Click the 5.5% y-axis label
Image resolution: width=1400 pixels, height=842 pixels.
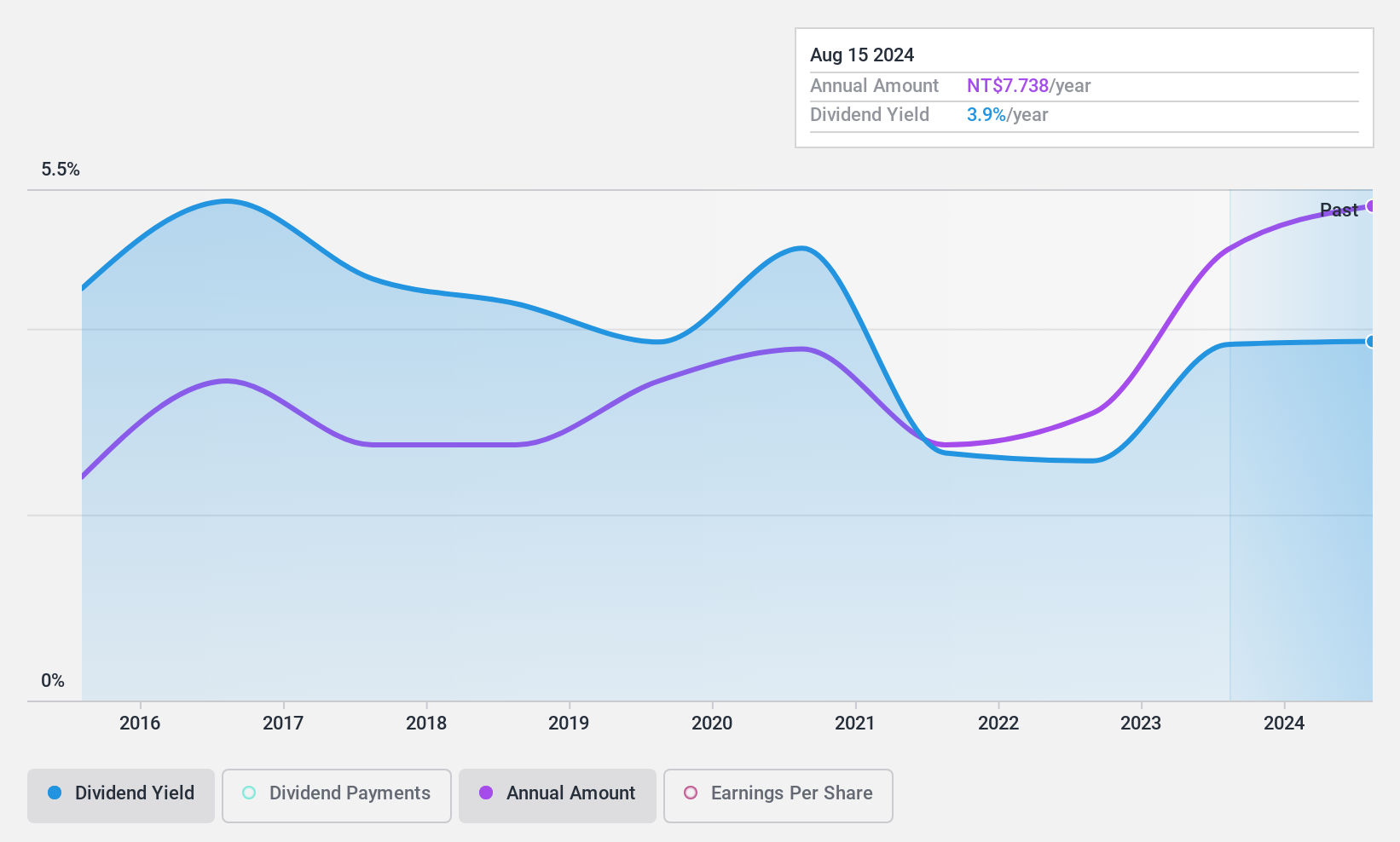[61, 170]
